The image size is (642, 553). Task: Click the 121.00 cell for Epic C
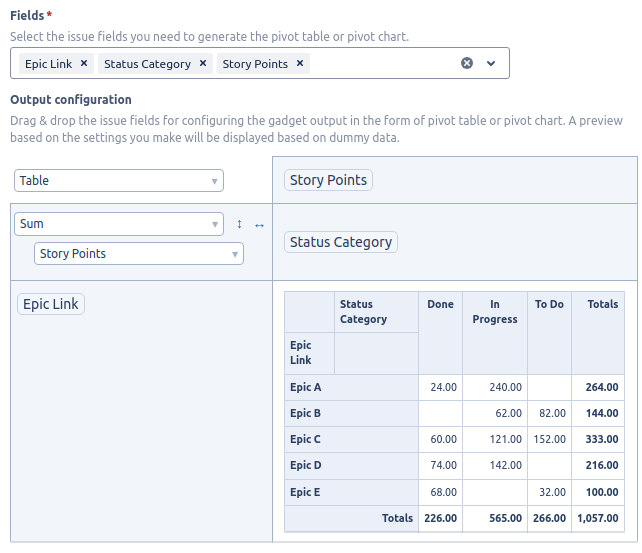pos(495,439)
